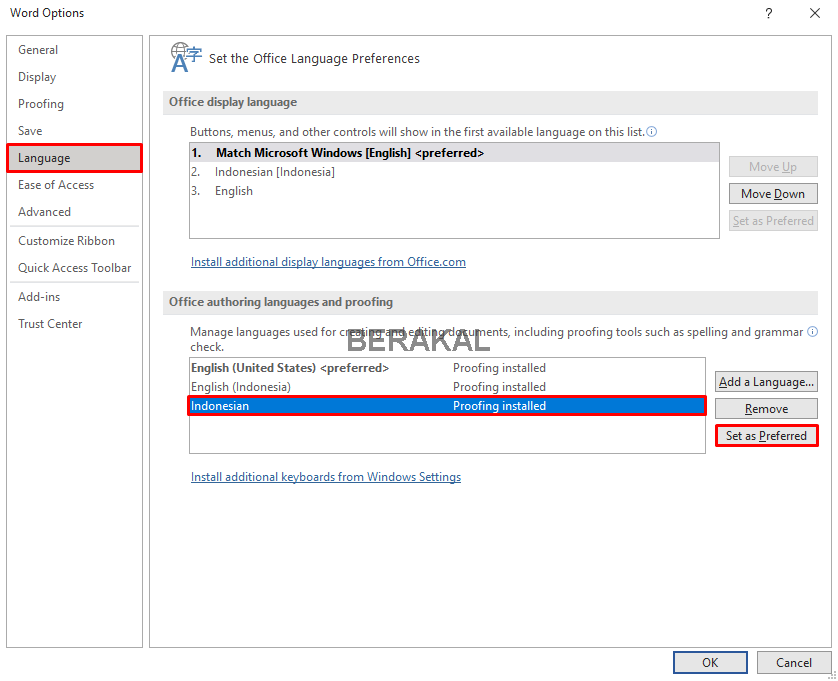The height and width of the screenshot is (681, 838).
Task: Select the Language category
Action: coord(74,158)
